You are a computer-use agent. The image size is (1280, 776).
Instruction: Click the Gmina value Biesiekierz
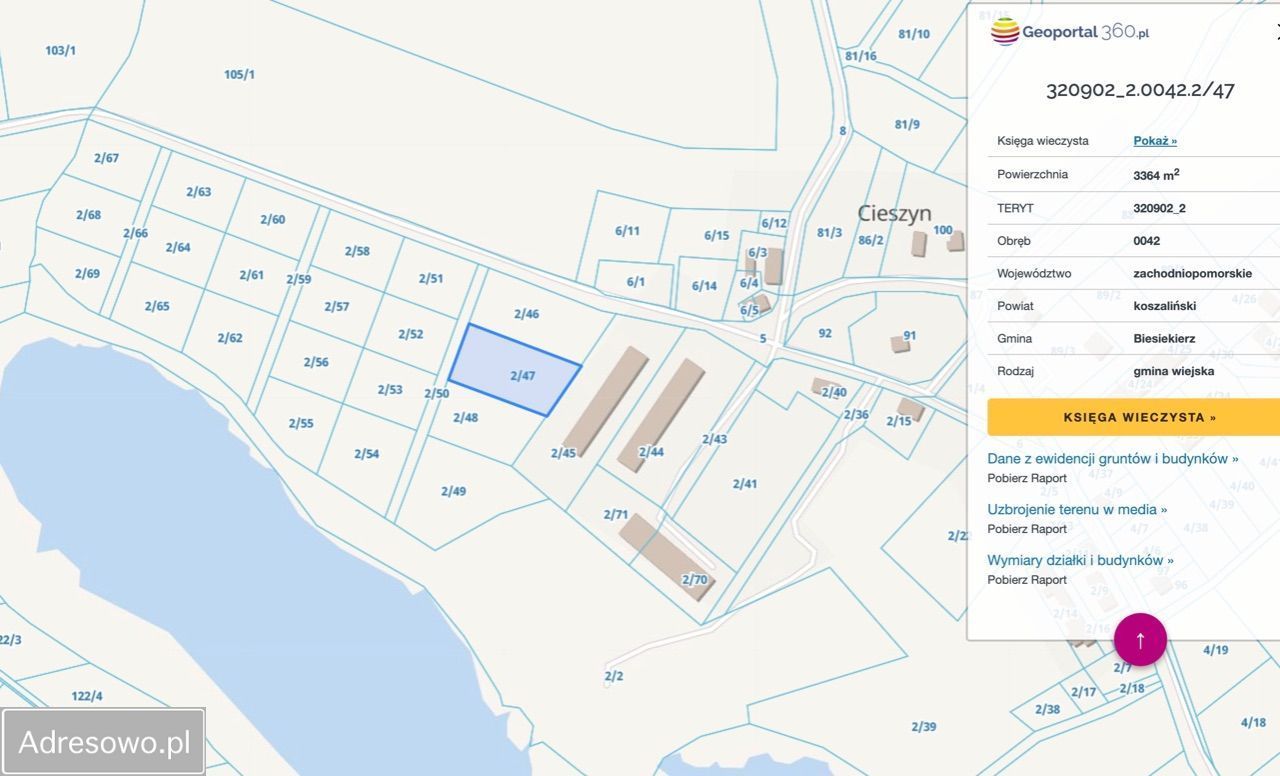(x=1164, y=338)
